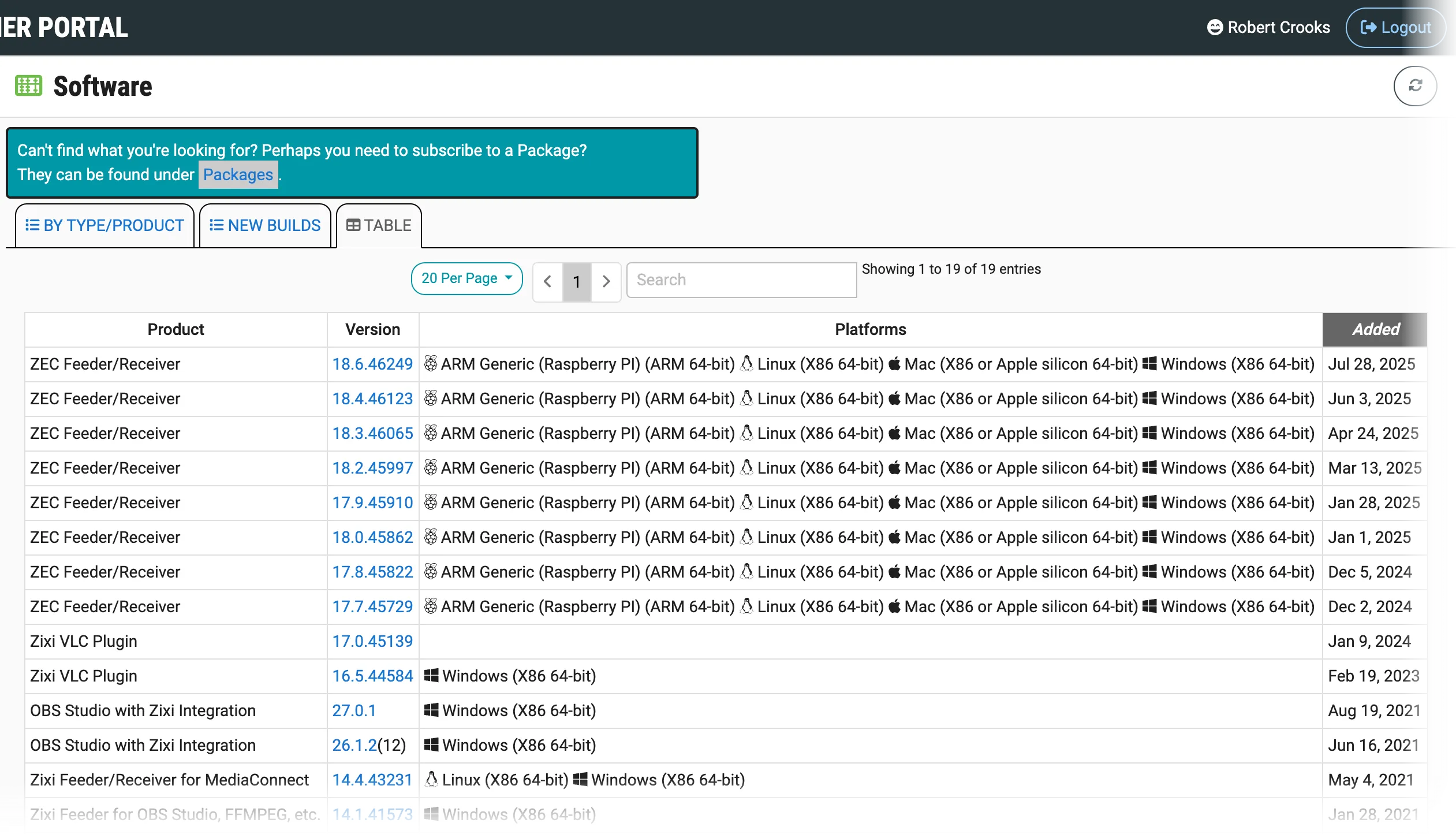This screenshot has height=834, width=1456.
Task: Click the Windows icon in the 18.2.45997 row
Action: pos(1149,467)
